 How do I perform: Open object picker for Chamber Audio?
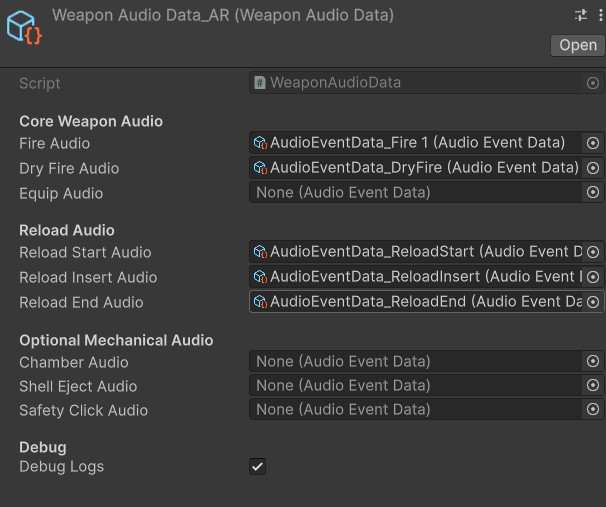click(x=592, y=361)
